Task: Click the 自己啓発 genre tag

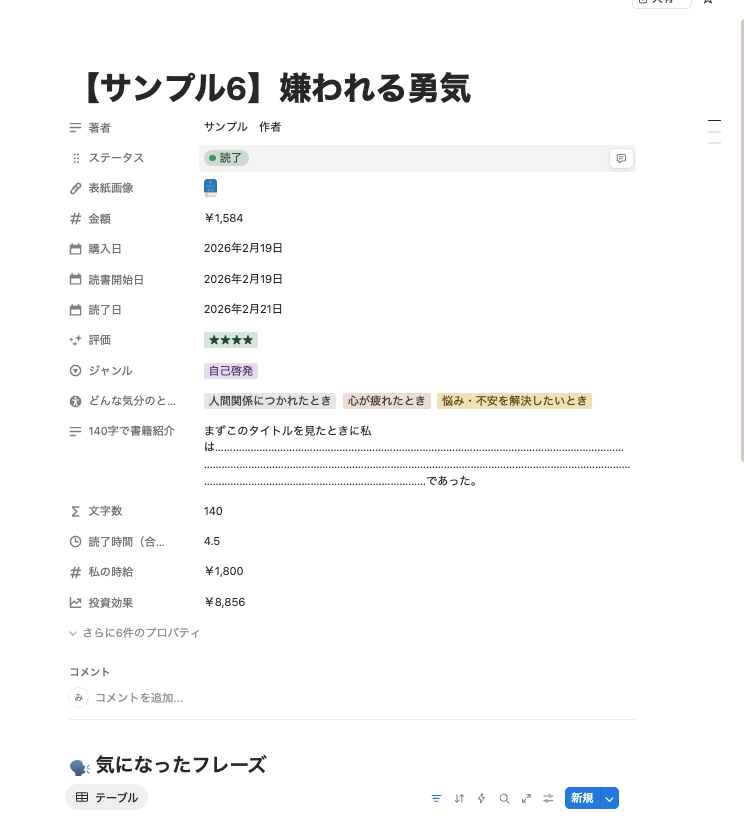Action: click(231, 371)
